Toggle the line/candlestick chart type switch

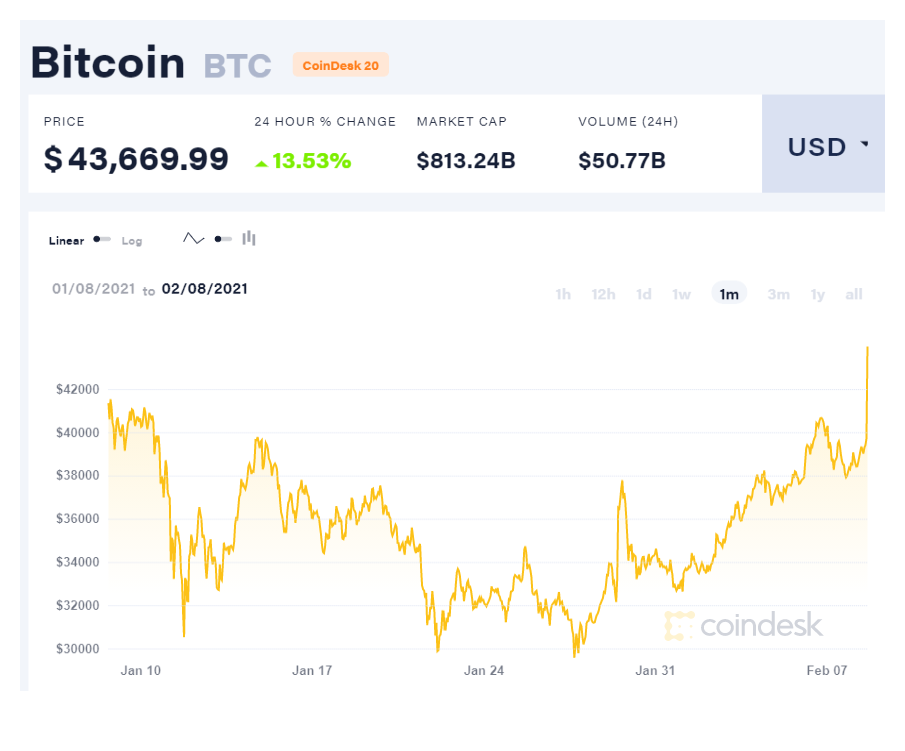[222, 239]
